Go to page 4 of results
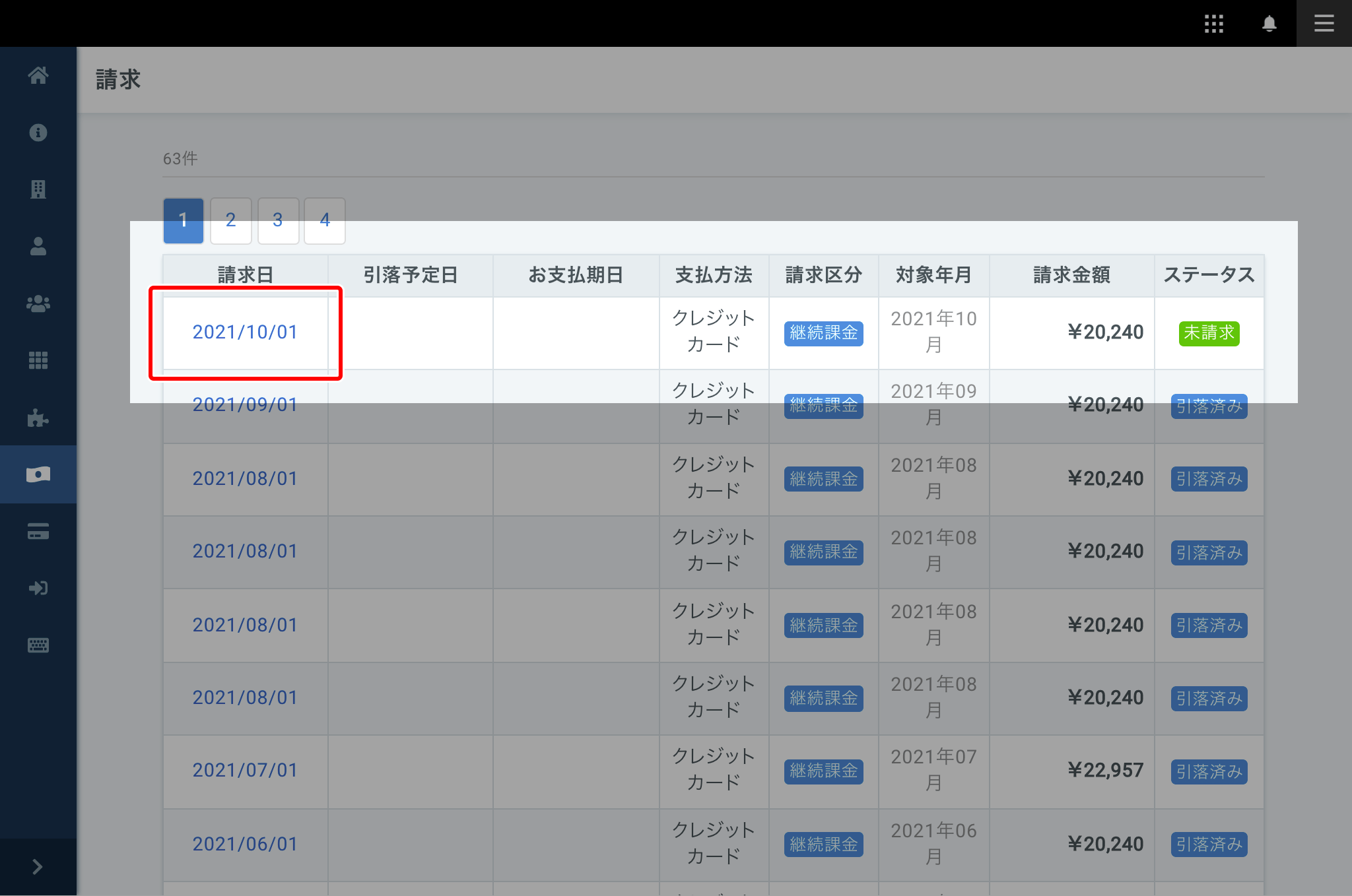1352x896 pixels. pyautogui.click(x=325, y=220)
